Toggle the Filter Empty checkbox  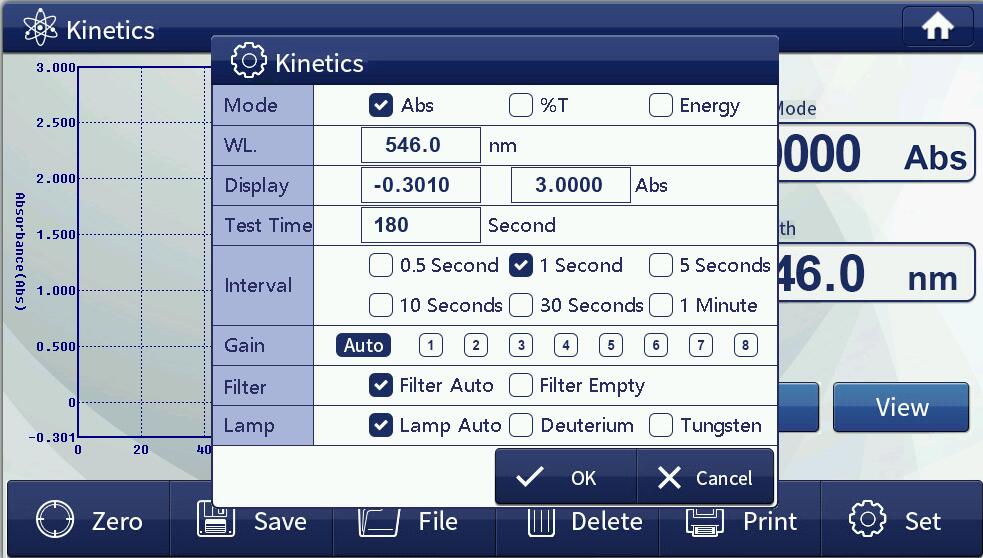click(521, 385)
